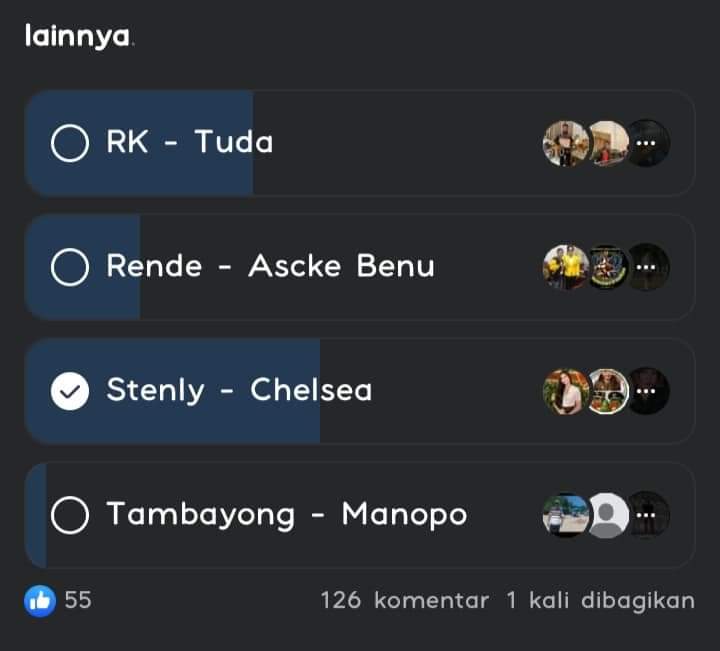Viewport: 720px width, 651px height.
Task: Expand voter list for Tambayong - Manopo
Action: 647,515
